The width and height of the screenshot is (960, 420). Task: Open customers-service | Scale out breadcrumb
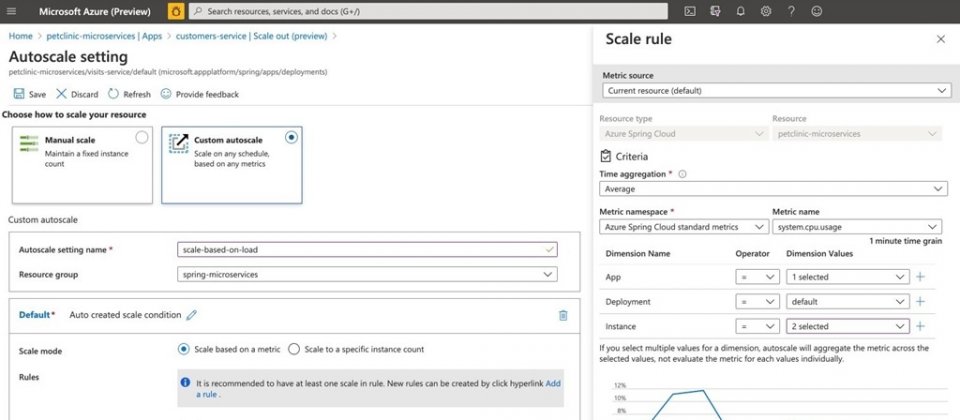(251, 36)
